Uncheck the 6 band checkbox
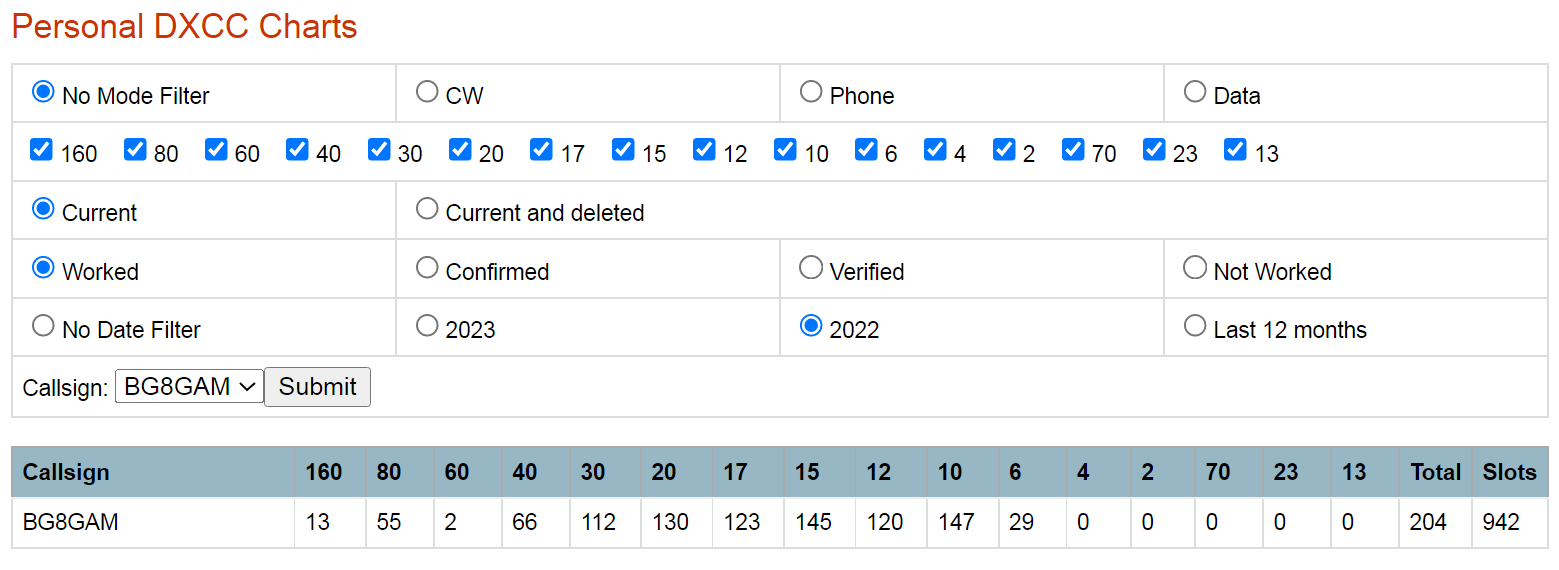This screenshot has height=570, width=1559. tap(866, 150)
